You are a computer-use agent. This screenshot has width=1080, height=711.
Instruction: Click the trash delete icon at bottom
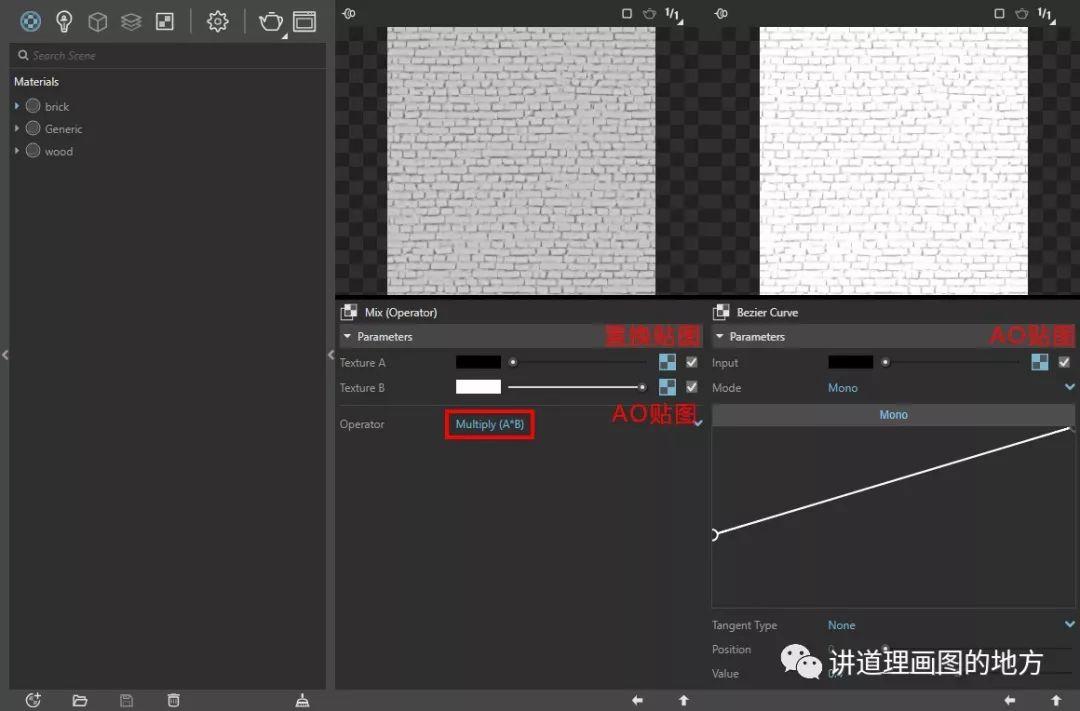click(174, 700)
